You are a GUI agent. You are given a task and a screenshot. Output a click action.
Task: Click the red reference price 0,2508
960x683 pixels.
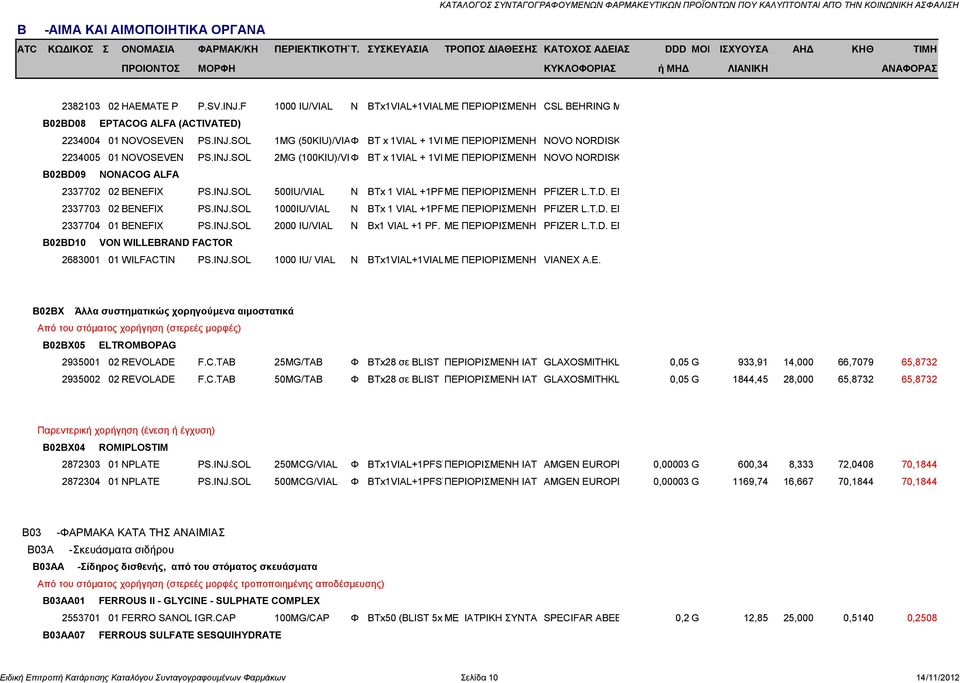point(921,618)
